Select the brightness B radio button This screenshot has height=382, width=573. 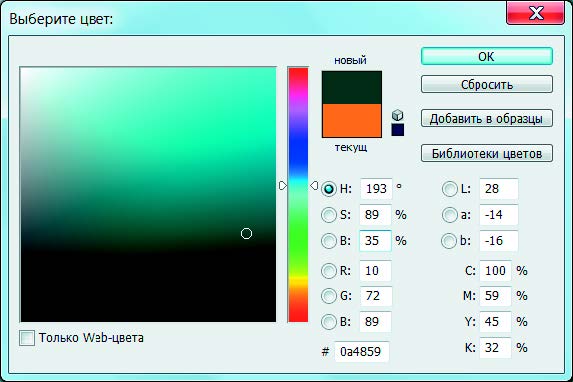click(329, 241)
